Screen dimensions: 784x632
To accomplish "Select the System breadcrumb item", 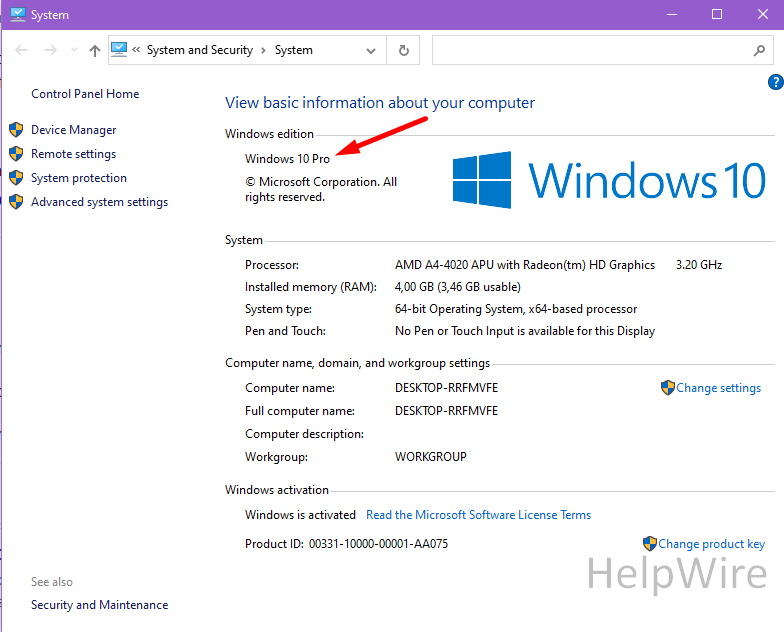I will click(294, 50).
